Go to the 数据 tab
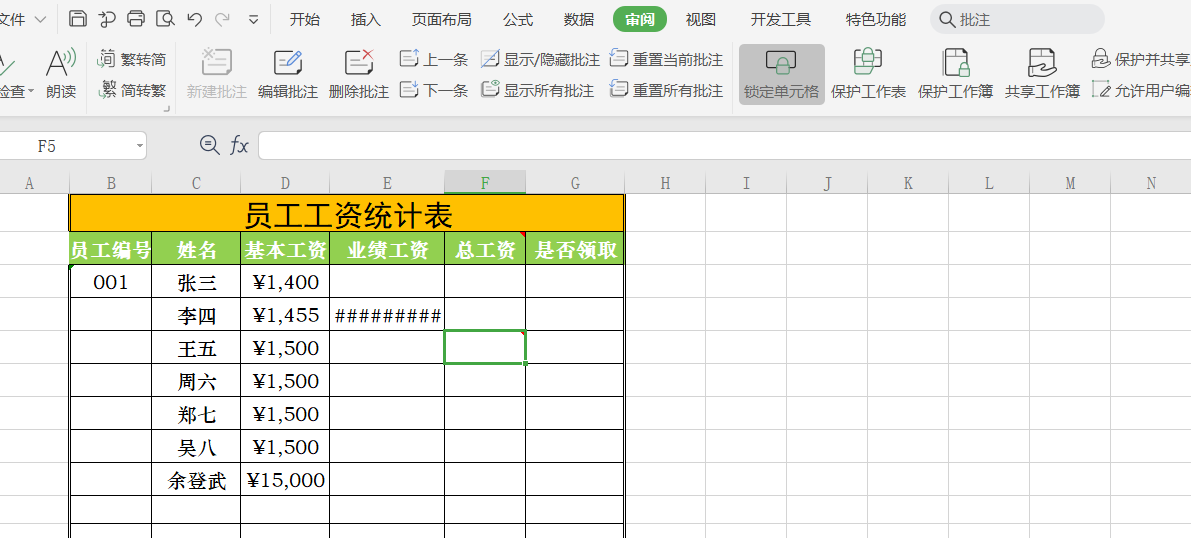 pos(579,20)
